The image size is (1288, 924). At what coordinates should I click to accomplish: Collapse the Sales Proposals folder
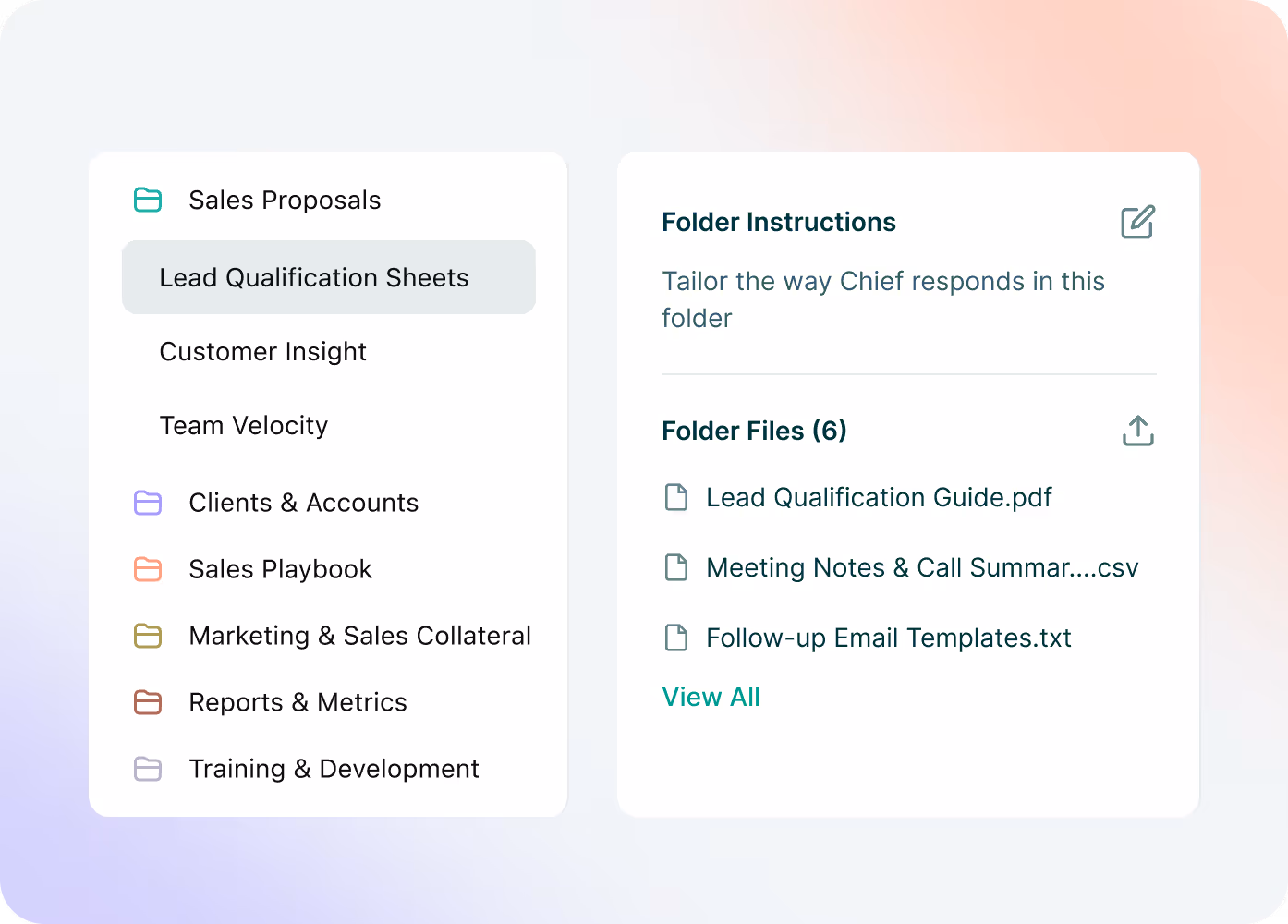(285, 200)
